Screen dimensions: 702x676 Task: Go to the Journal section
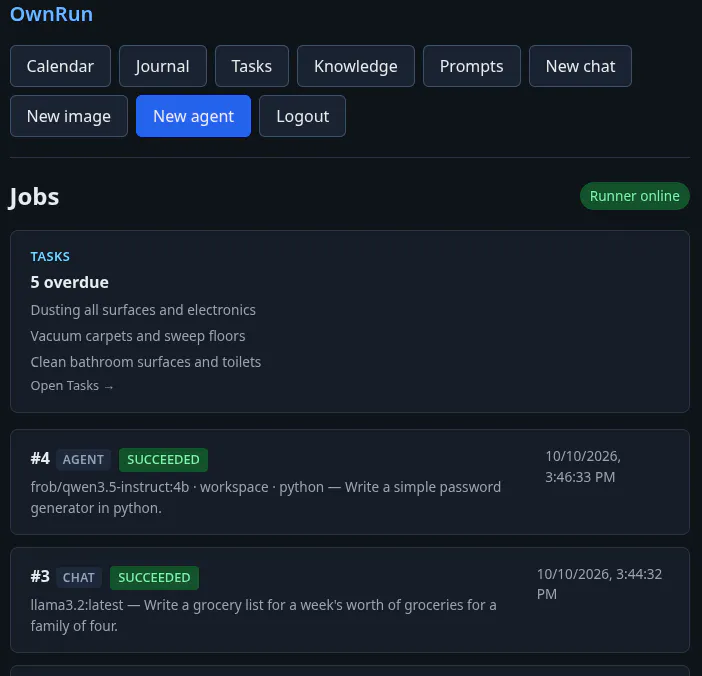pyautogui.click(x=163, y=66)
